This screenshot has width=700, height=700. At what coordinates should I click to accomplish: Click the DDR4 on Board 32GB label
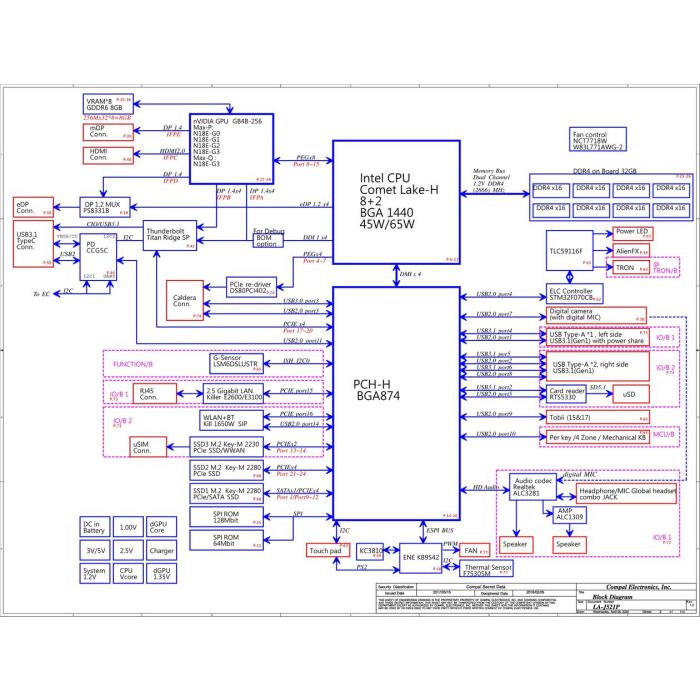coord(604,171)
